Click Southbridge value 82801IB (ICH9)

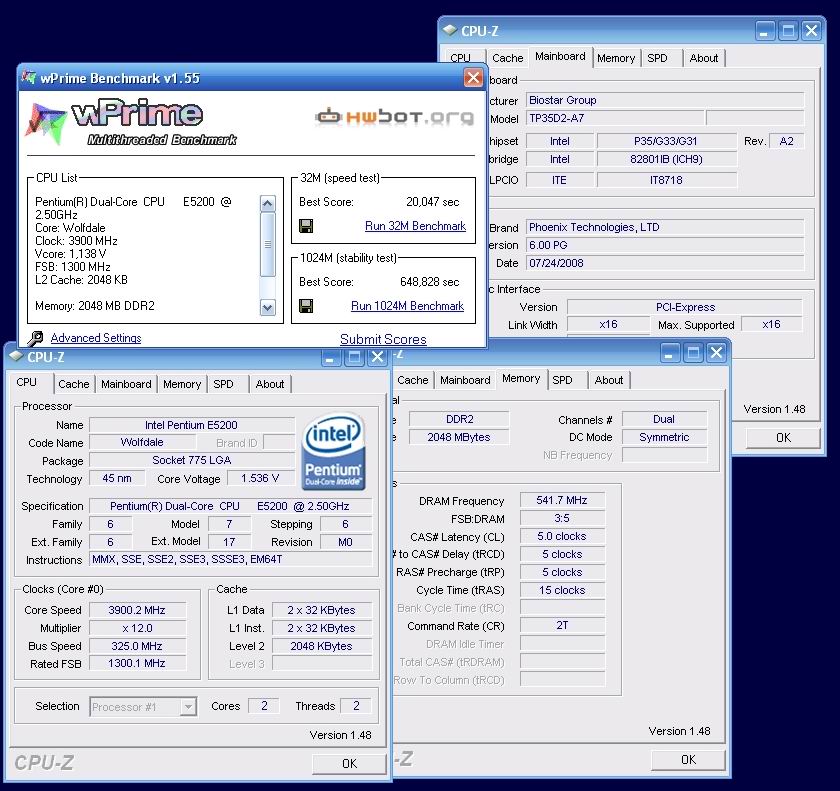click(x=666, y=159)
